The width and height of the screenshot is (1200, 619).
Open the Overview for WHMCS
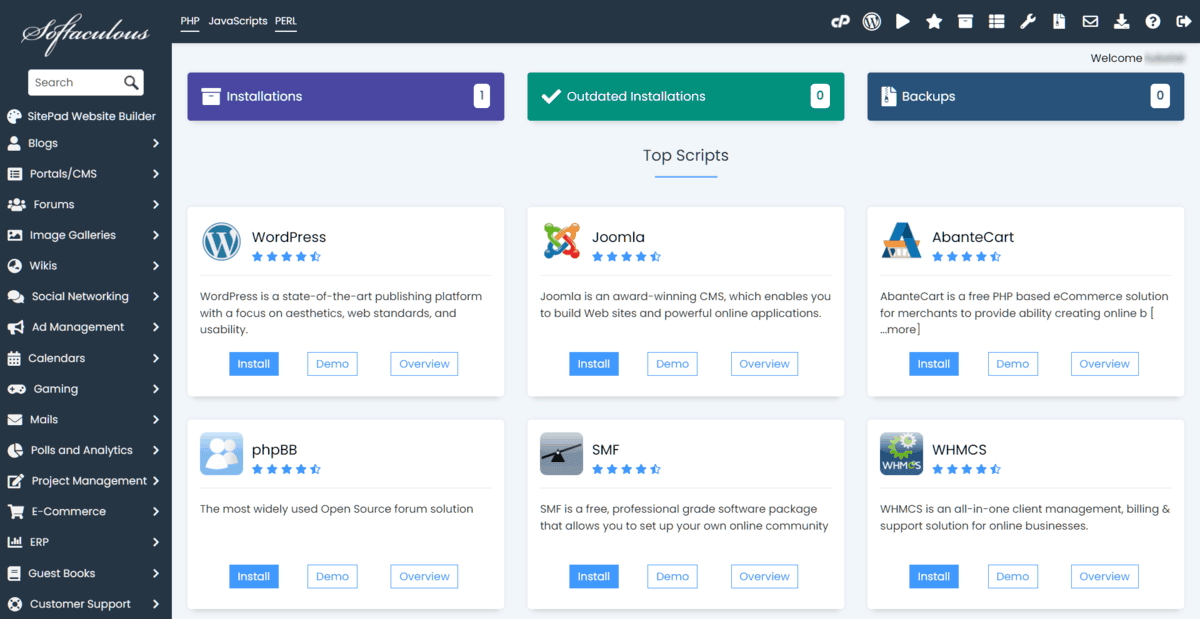click(1104, 576)
